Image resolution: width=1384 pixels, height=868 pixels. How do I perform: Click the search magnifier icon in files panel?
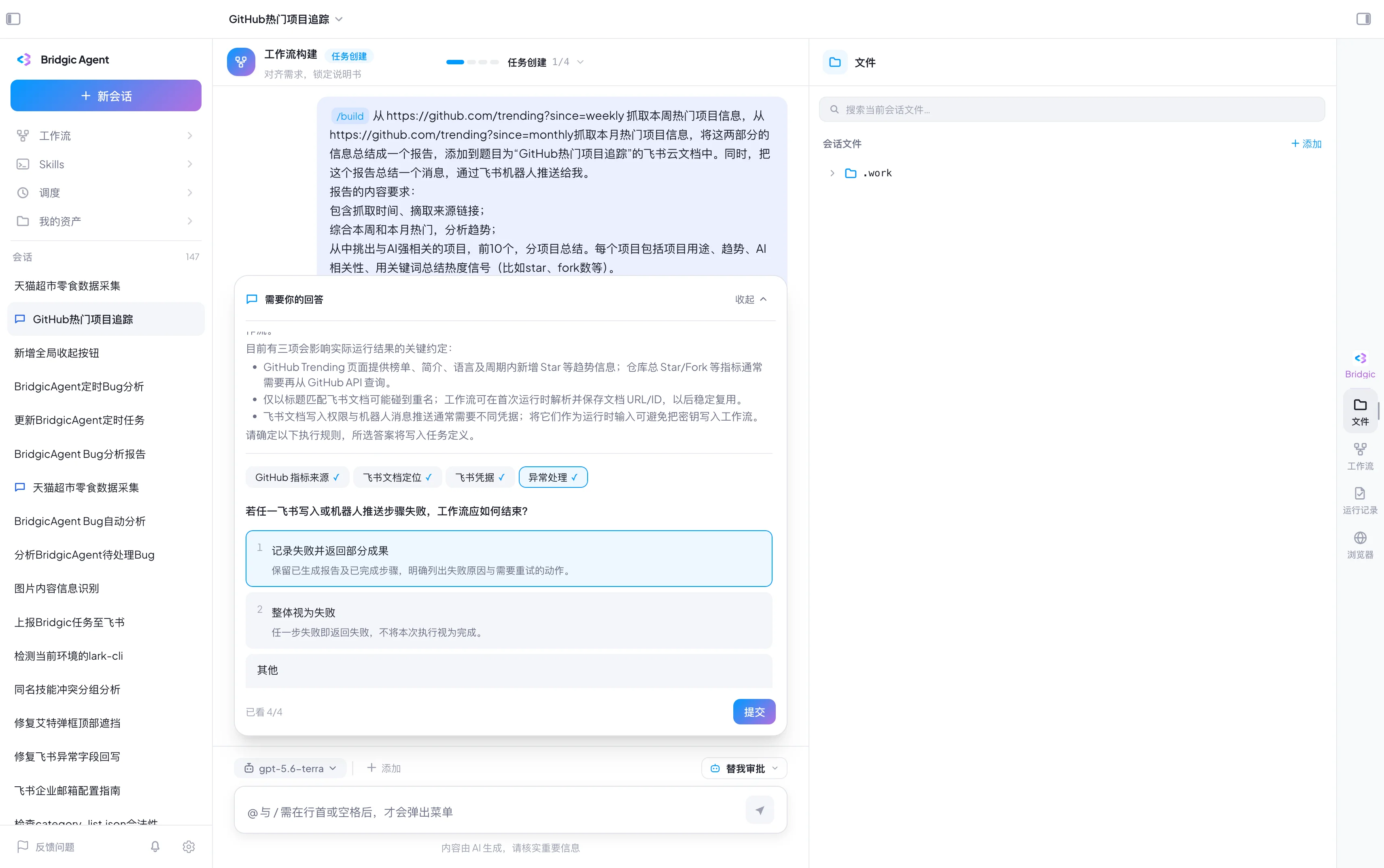coord(834,109)
